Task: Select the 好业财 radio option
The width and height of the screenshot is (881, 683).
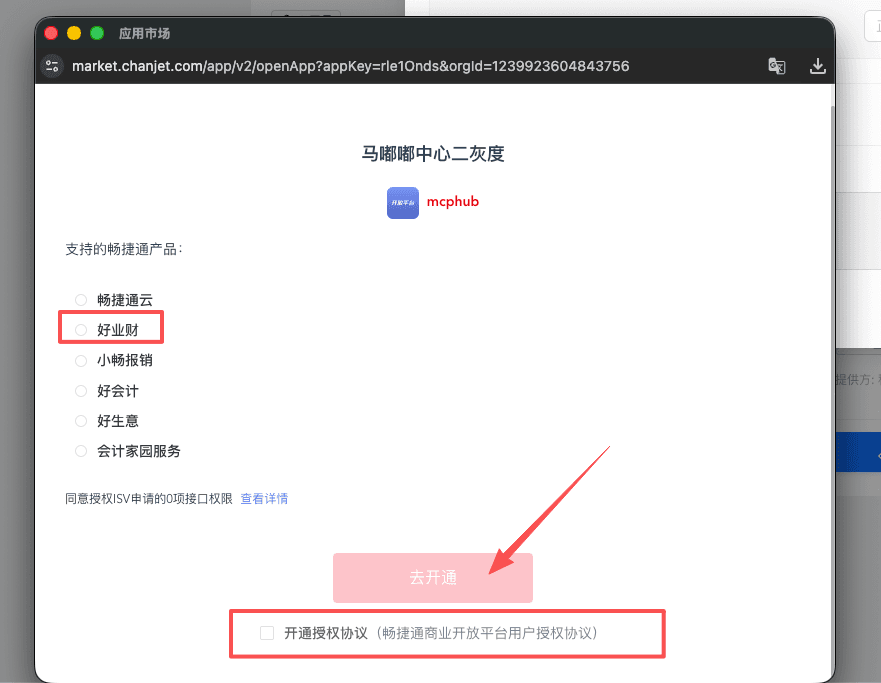Action: coord(81,330)
